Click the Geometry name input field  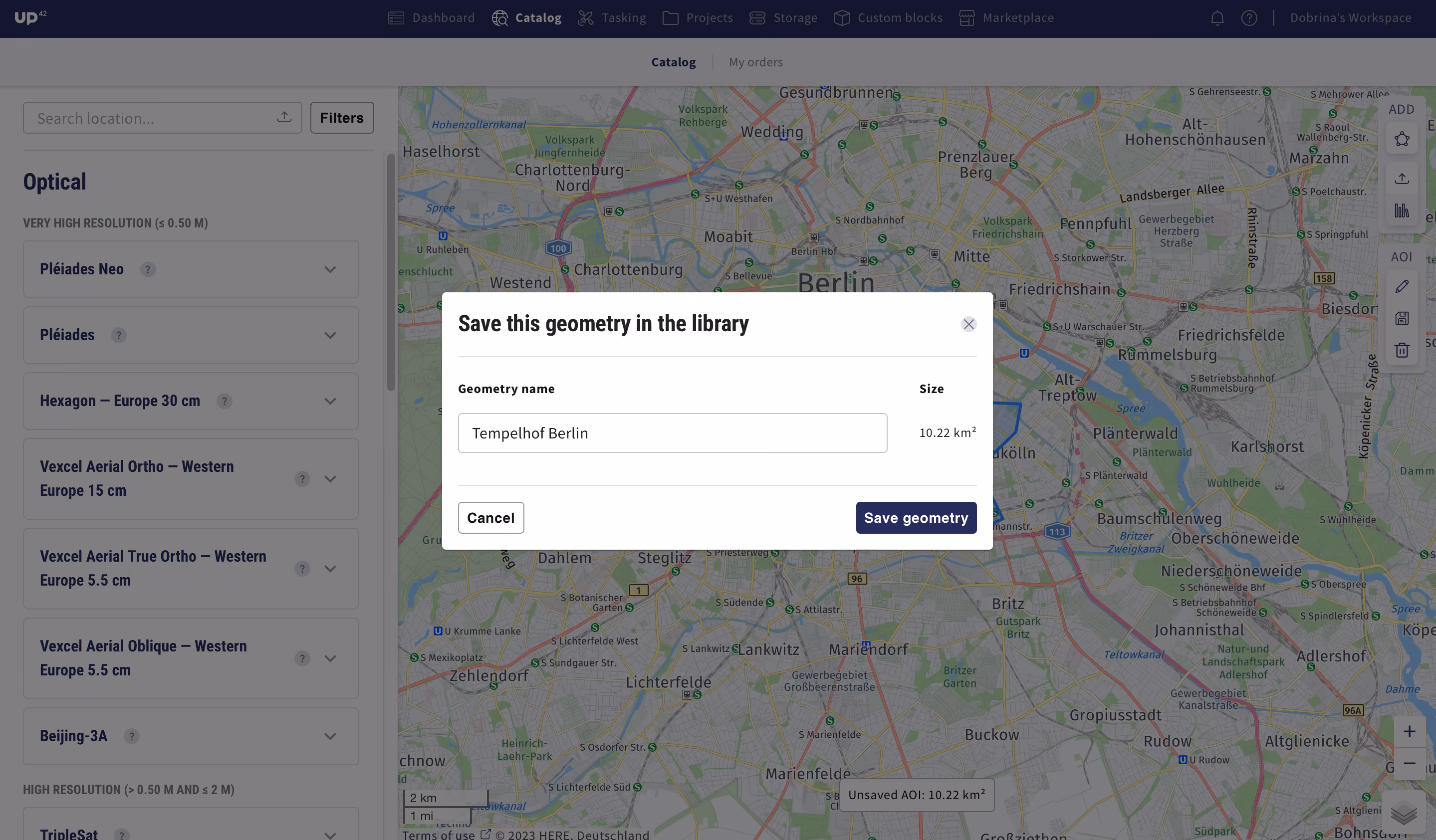point(673,433)
